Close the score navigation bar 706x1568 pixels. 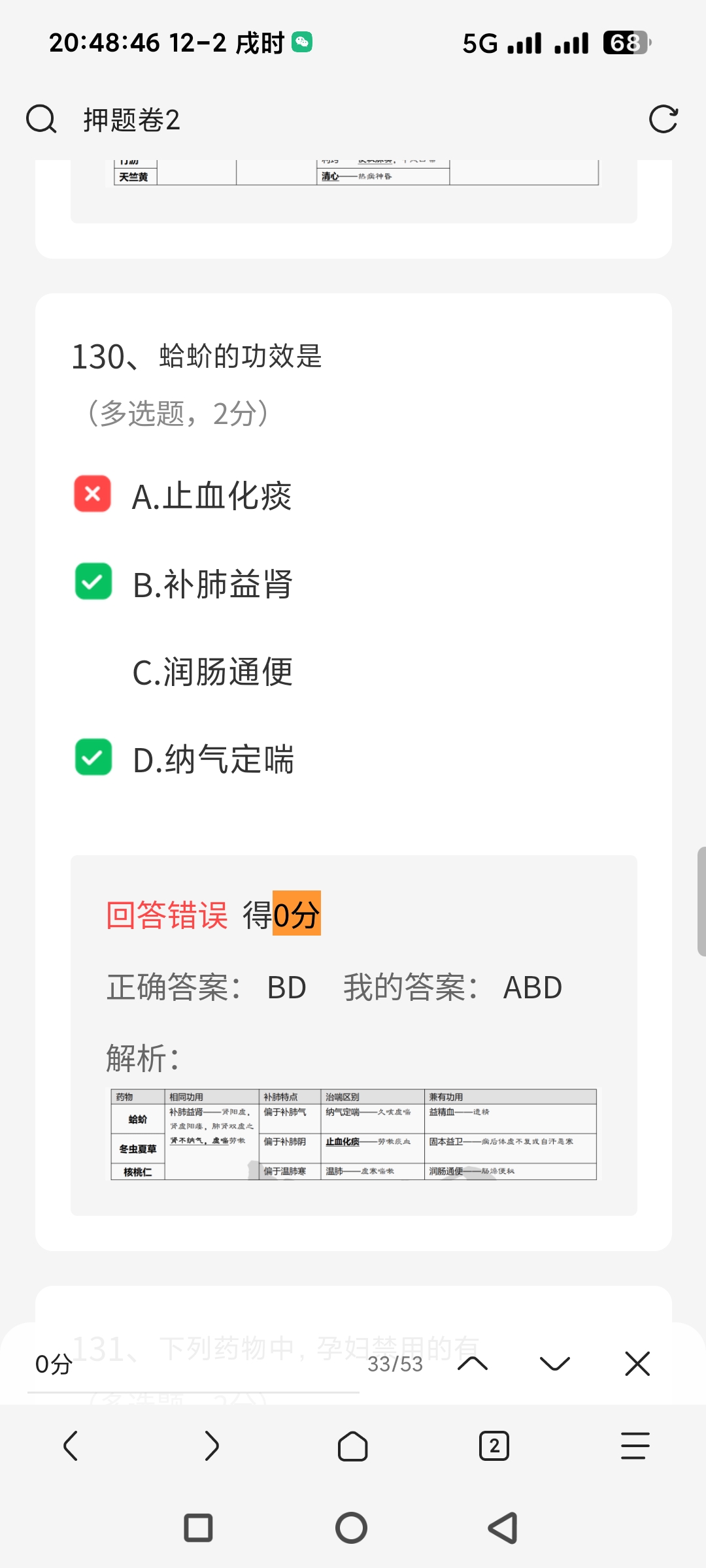[x=637, y=1364]
